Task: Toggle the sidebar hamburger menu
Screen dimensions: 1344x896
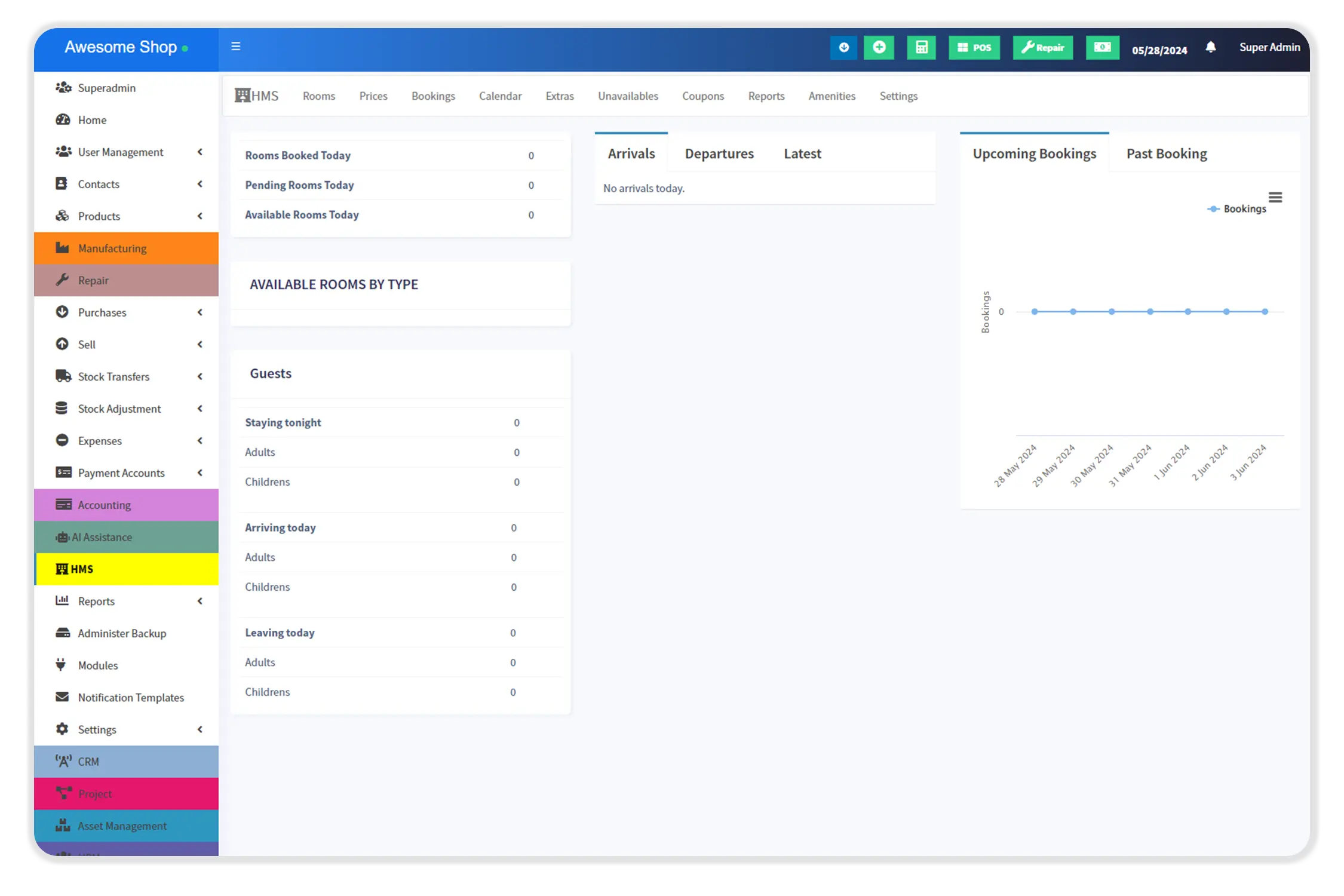Action: point(236,47)
